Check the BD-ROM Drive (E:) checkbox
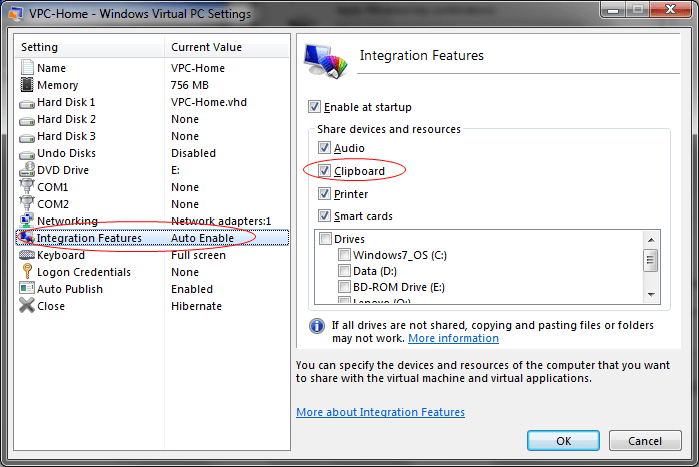Screen dimensions: 699x467 click(x=344, y=286)
